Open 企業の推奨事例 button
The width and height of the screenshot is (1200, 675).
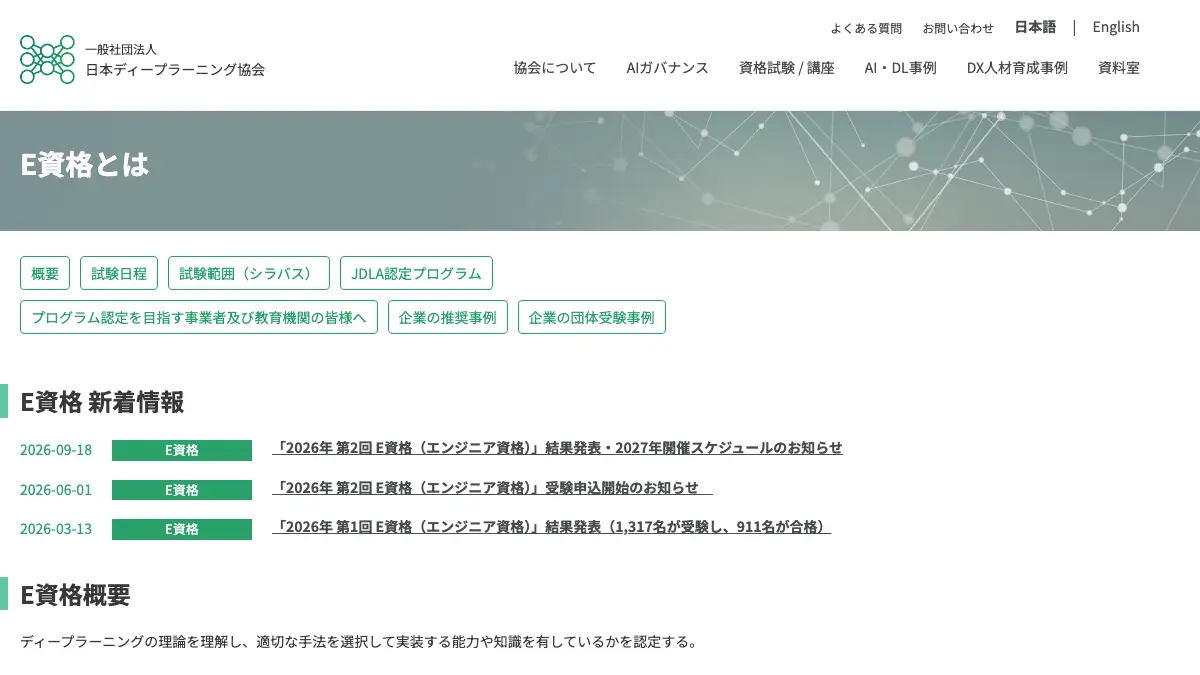coord(448,317)
